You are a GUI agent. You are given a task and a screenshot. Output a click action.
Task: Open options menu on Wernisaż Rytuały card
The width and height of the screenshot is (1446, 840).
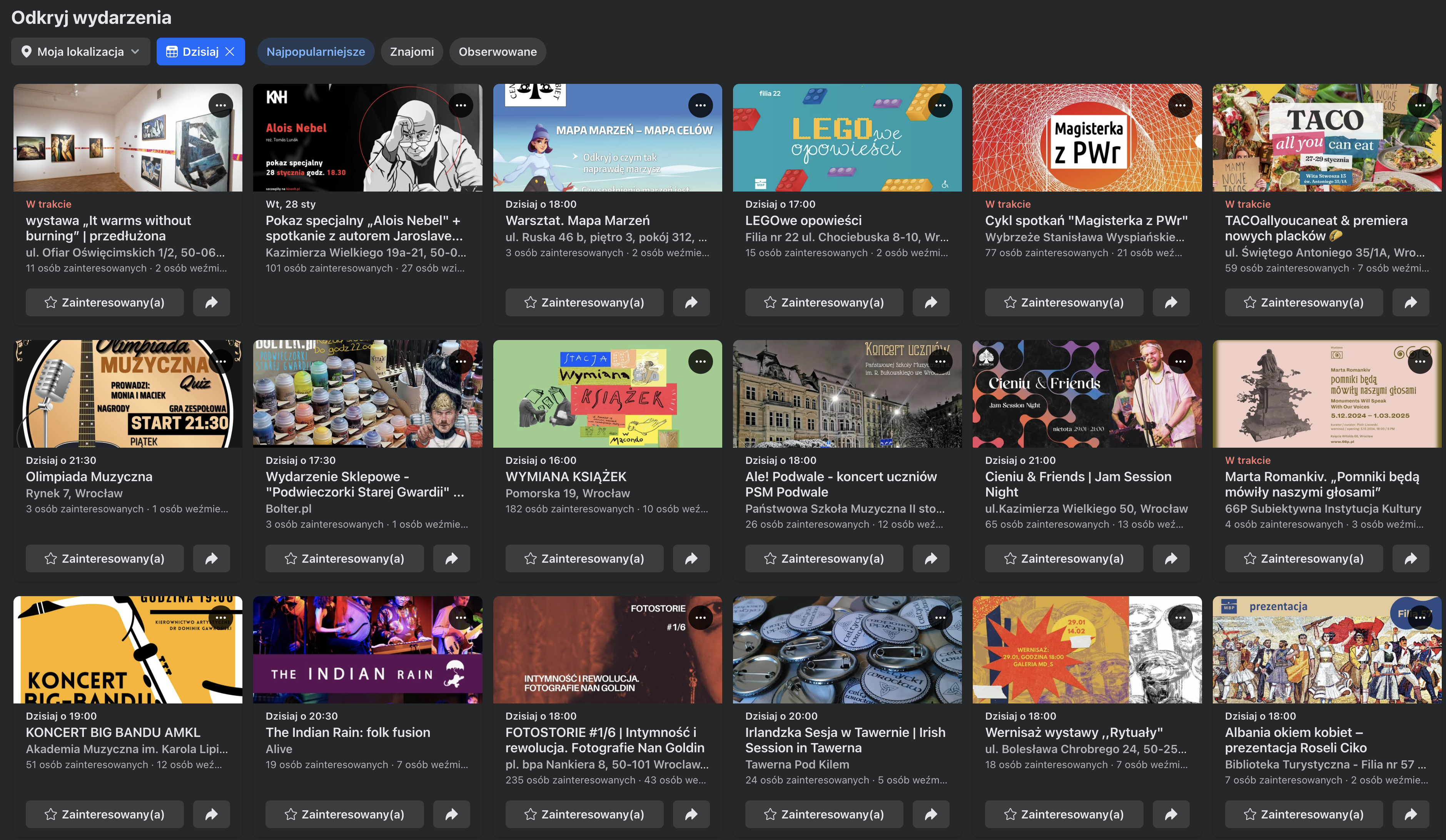(1181, 618)
